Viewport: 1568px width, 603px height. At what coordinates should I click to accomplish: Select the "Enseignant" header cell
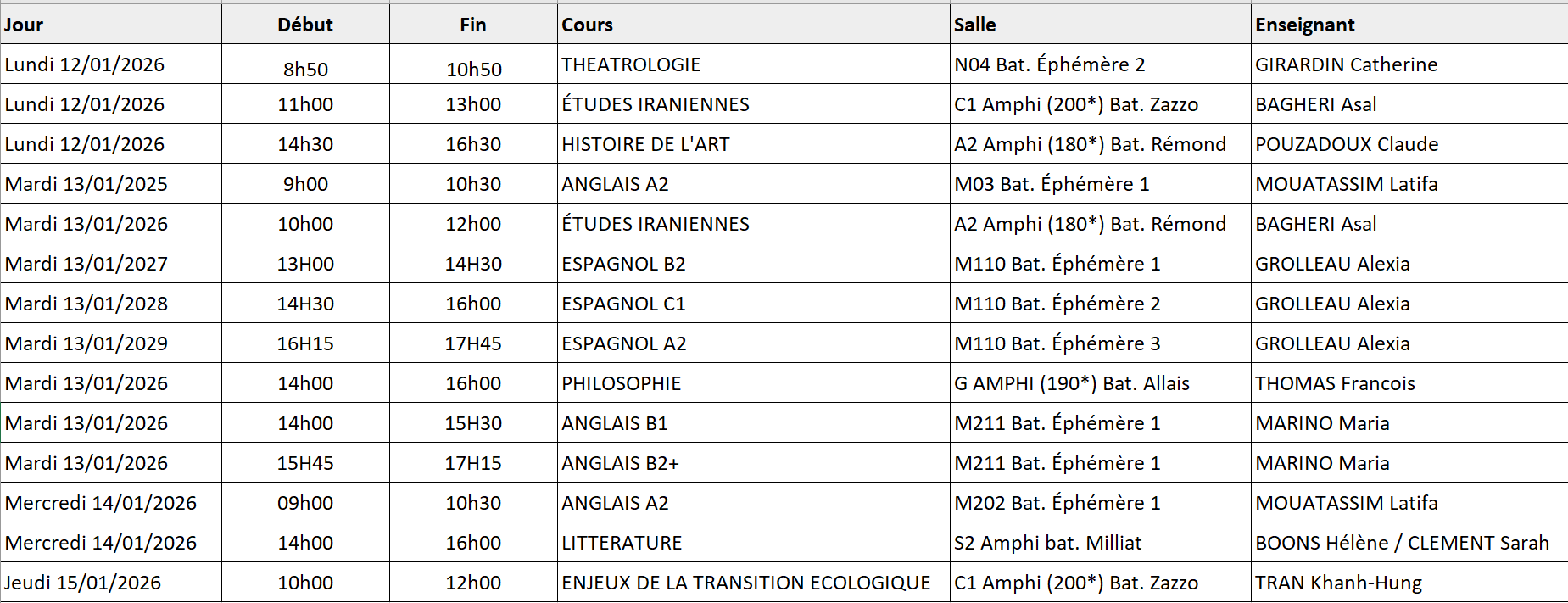click(x=1304, y=25)
